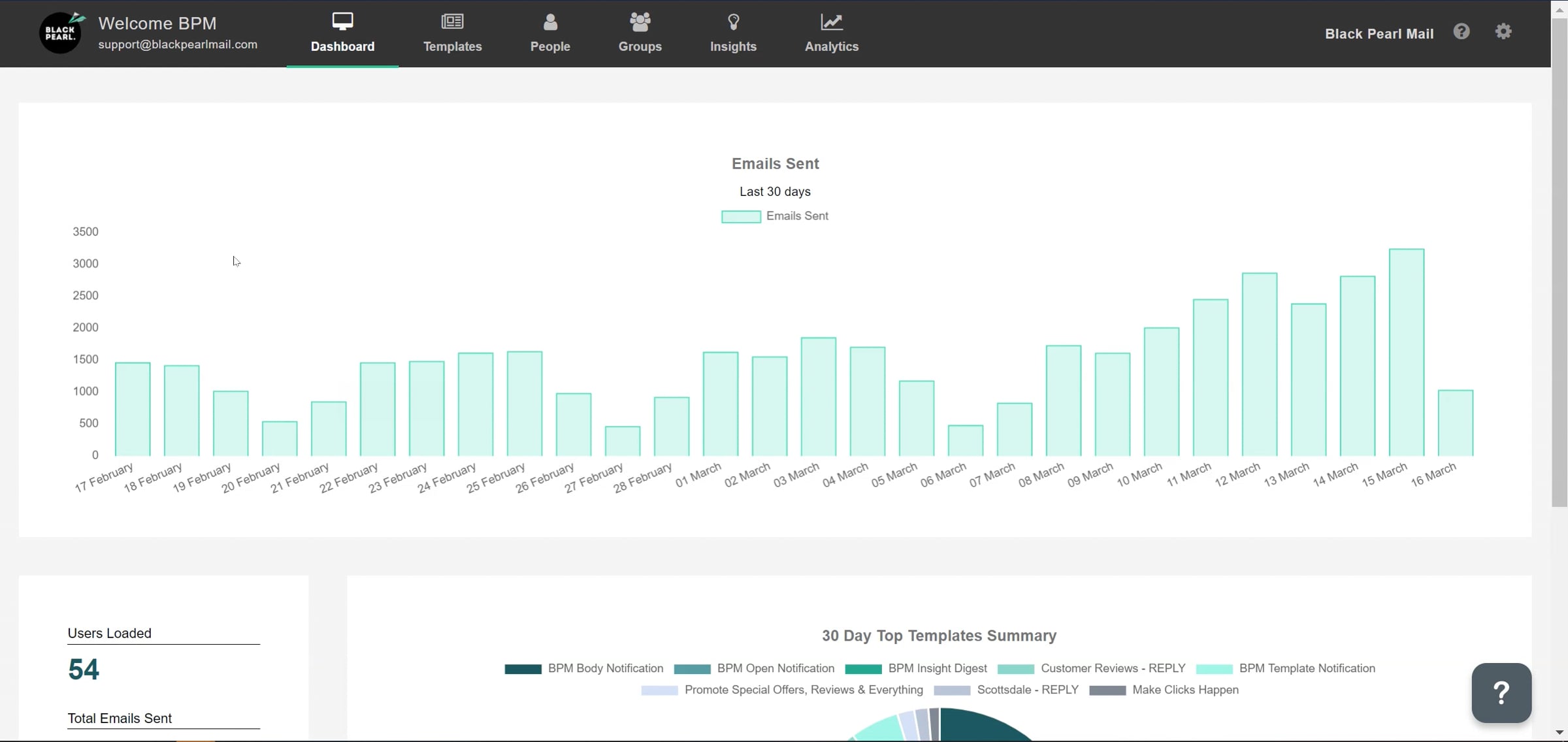Open the Insights lightbulb icon
This screenshot has height=742, width=1568.
tap(733, 22)
